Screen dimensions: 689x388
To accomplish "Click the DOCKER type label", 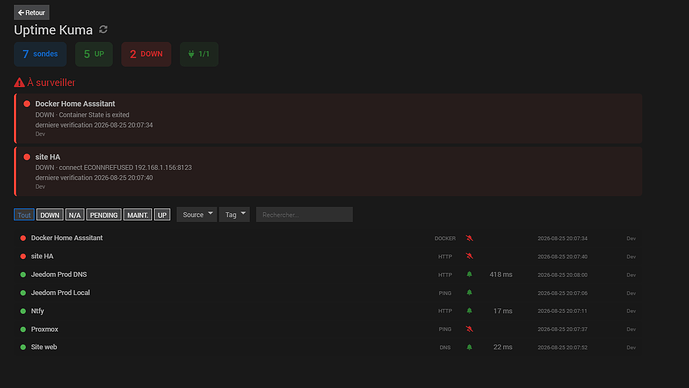I will tap(445, 238).
